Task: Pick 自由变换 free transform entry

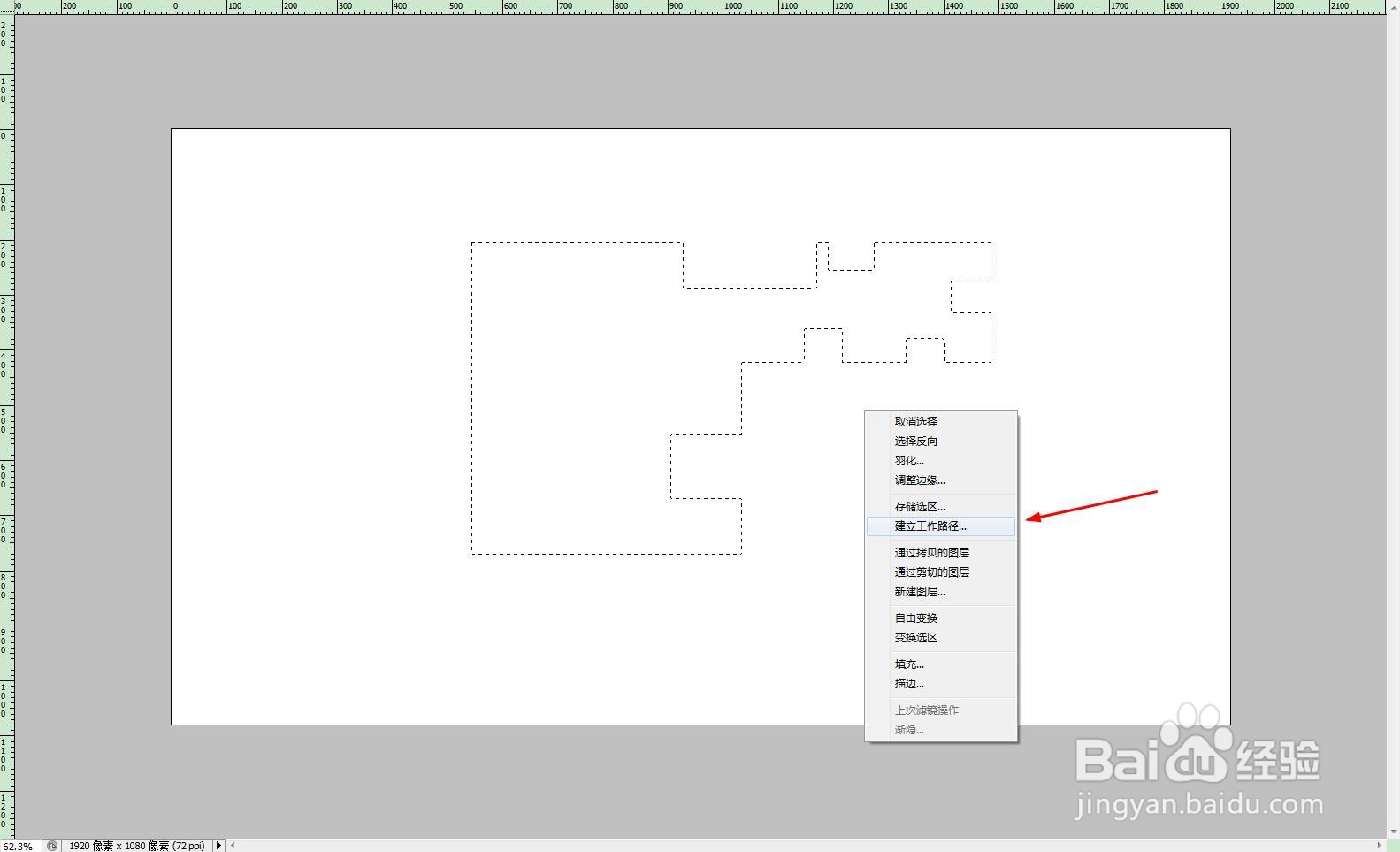Action: tap(941, 618)
